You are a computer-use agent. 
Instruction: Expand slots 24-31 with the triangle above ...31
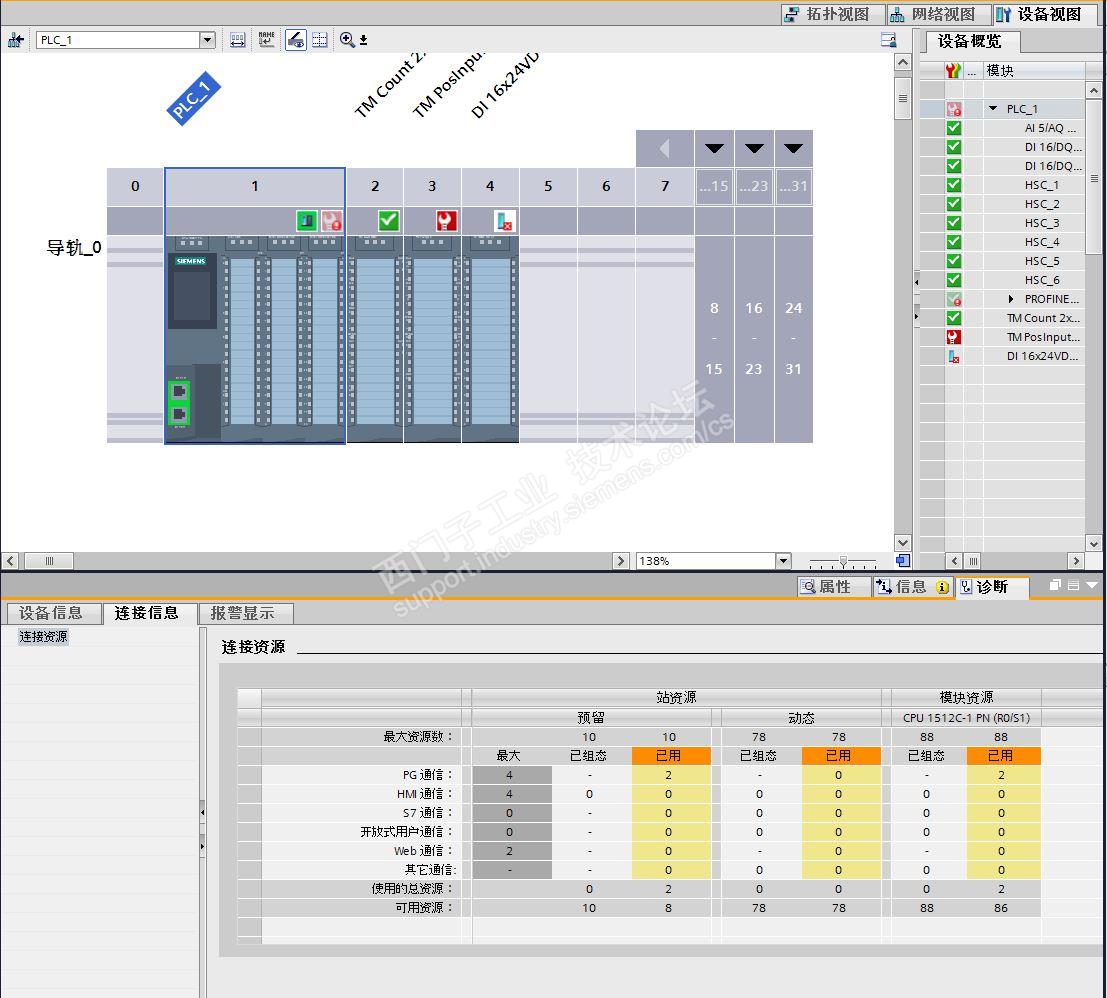coord(794,148)
